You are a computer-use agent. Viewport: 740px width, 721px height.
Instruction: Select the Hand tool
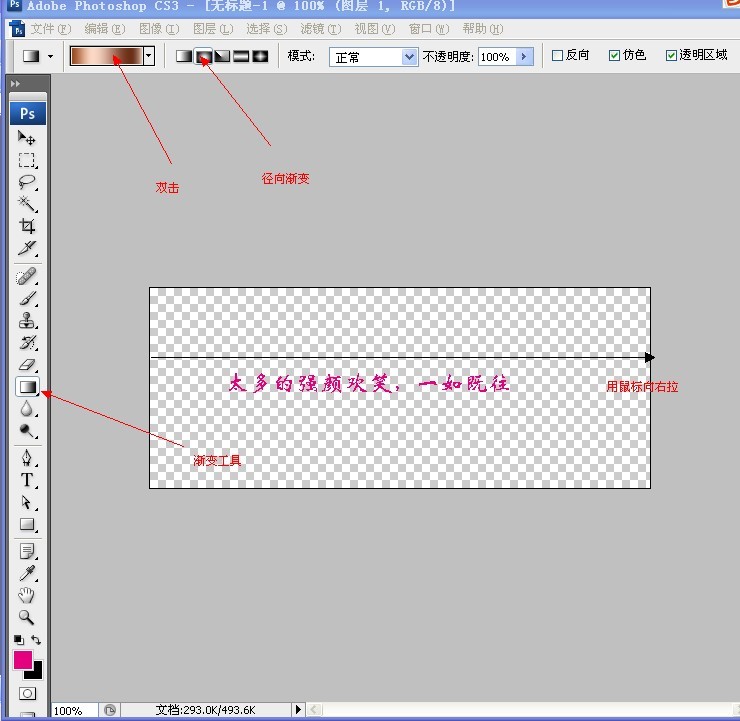[26, 595]
